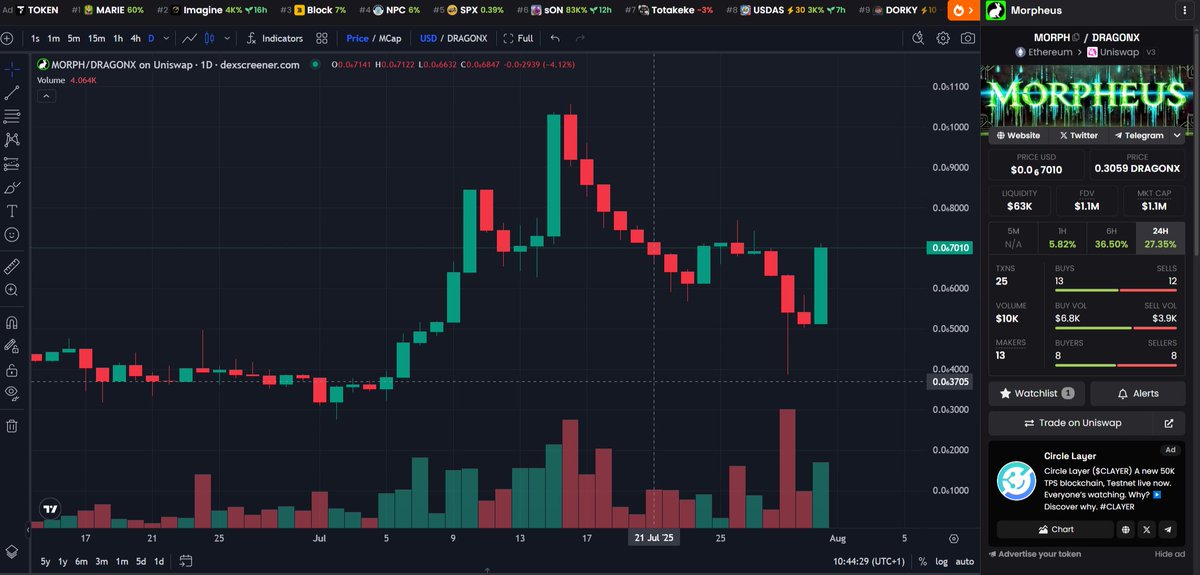Viewport: 1200px width, 575px height.
Task: Toggle log scale
Action: pyautogui.click(x=941, y=561)
